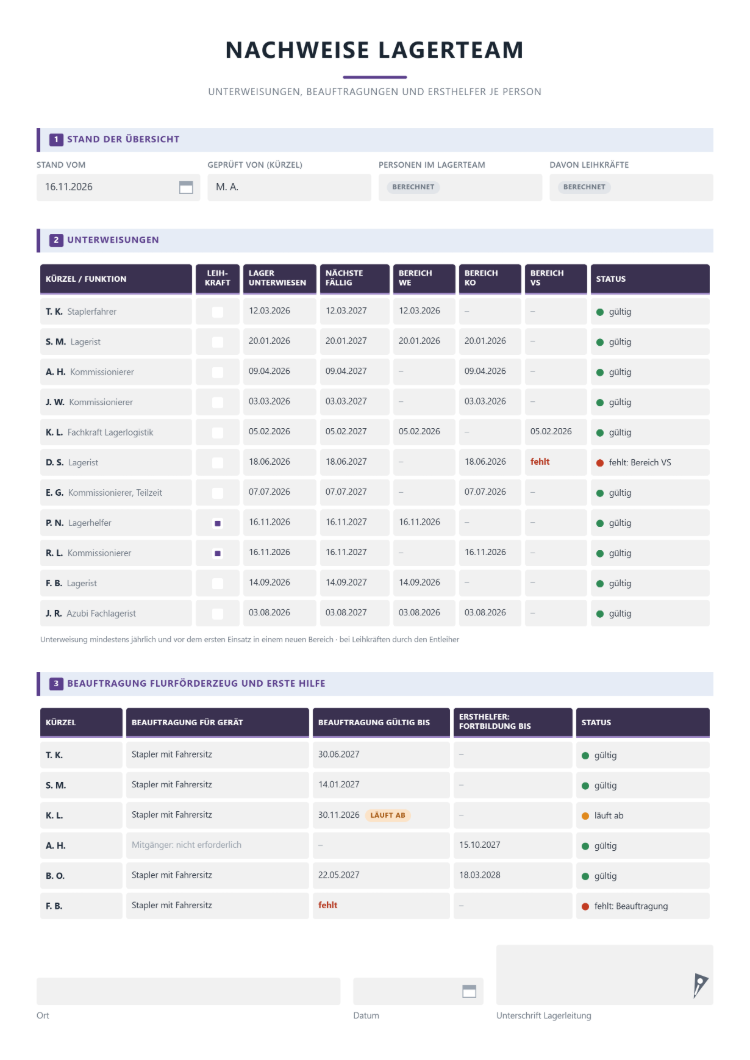750x1060 pixels.
Task: Toggle Leihkraft checkbox for T. K. Staplerfahrer
Action: pyautogui.click(x=217, y=312)
